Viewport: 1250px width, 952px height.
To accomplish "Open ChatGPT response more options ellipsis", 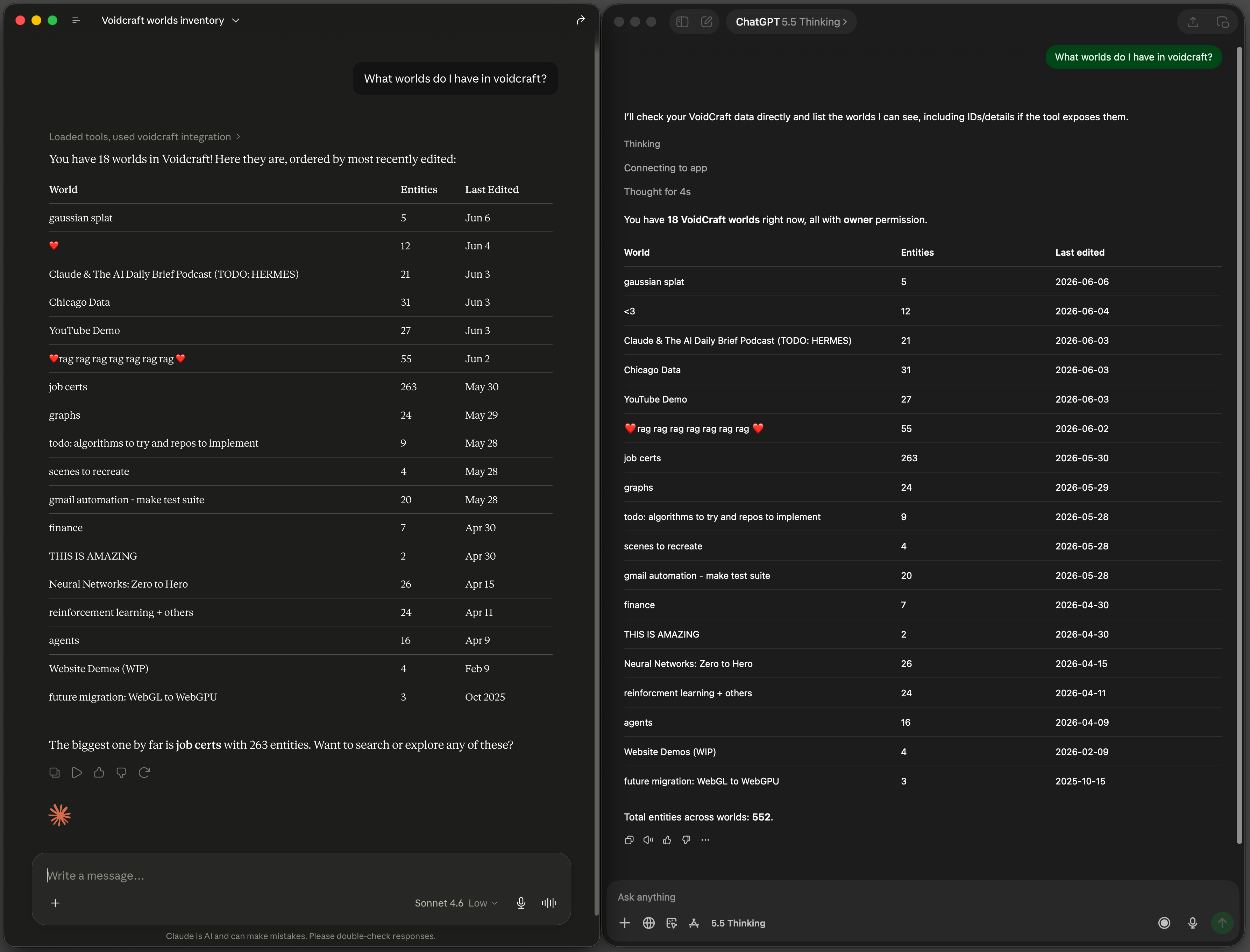I will pyautogui.click(x=705, y=840).
